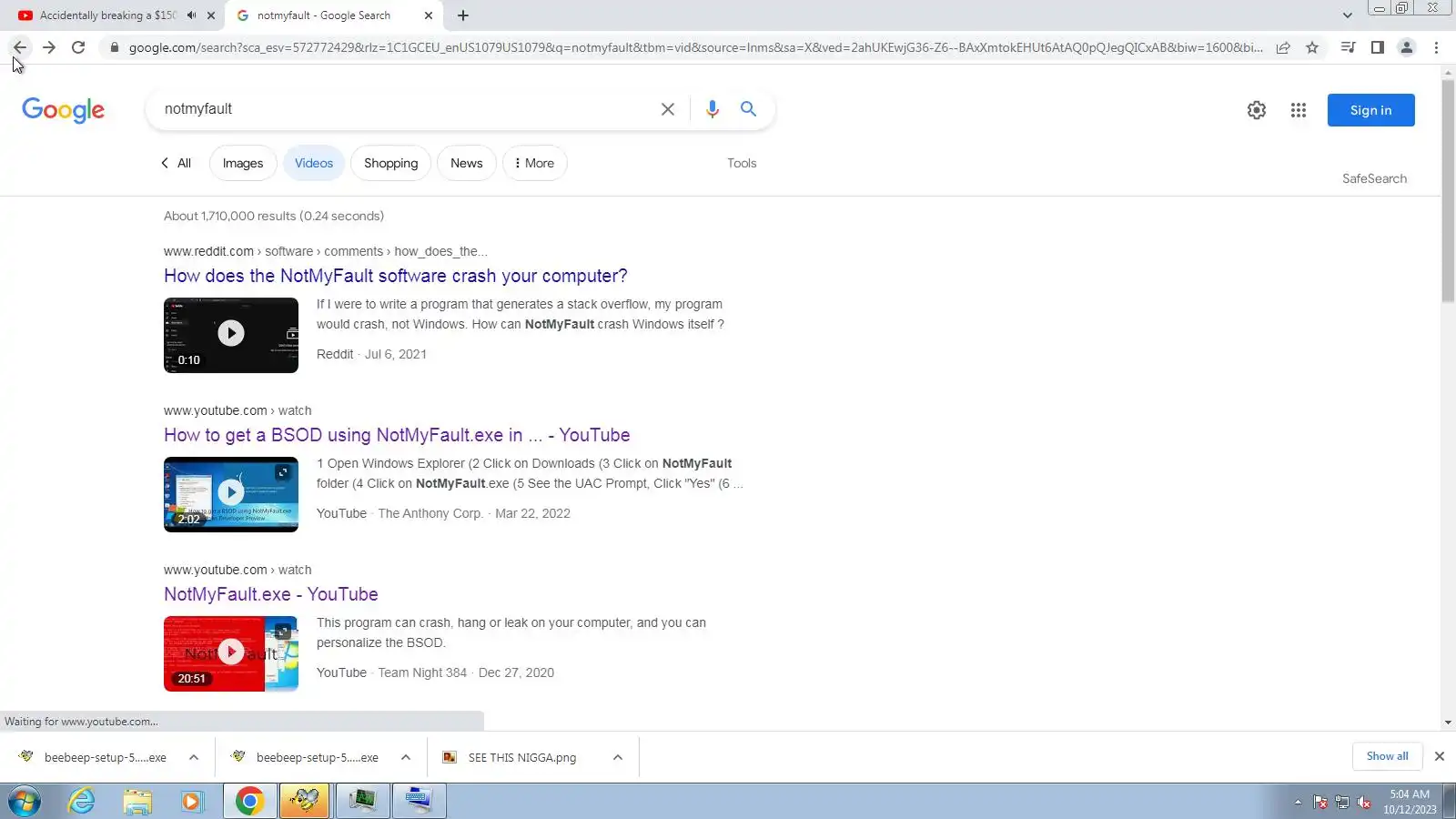Mute the YouTube tab audio icon
This screenshot has width=1456, height=819.
pyautogui.click(x=191, y=15)
